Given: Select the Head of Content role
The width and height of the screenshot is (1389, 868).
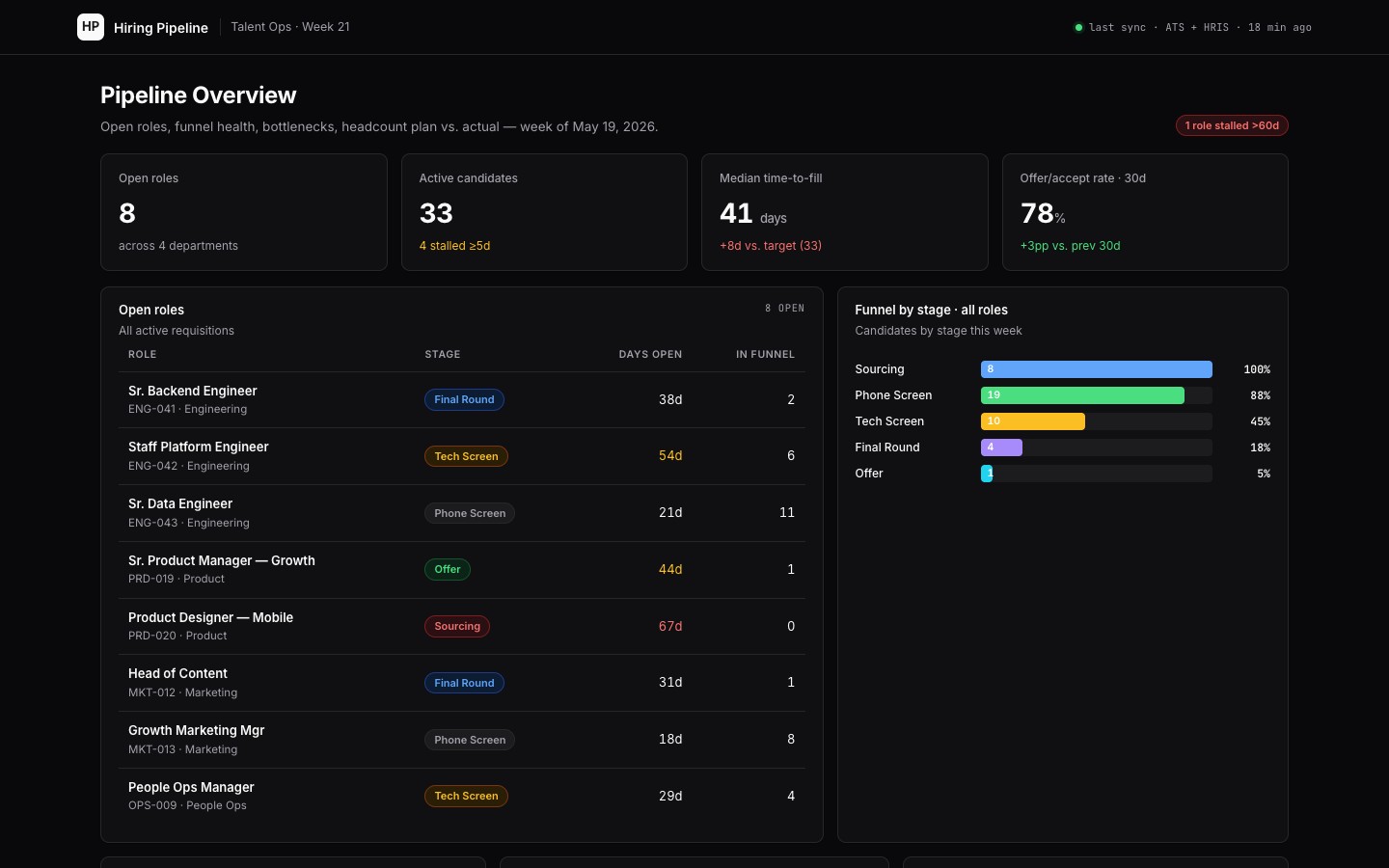Looking at the screenshot, I should coord(177,673).
